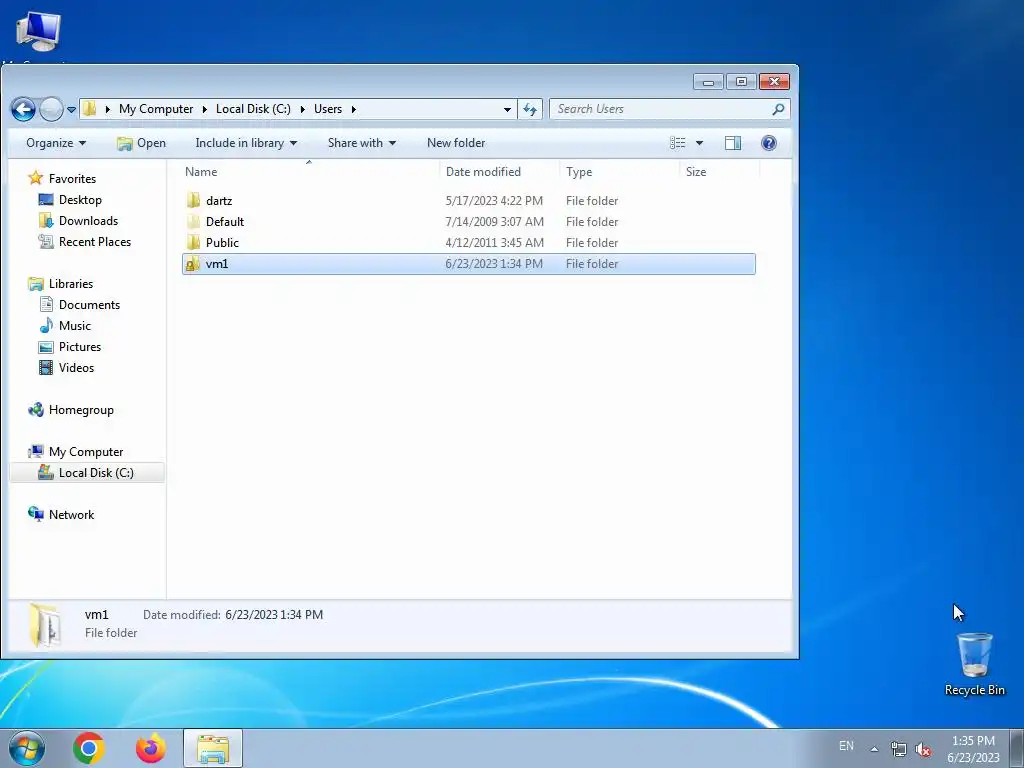This screenshot has height=768, width=1024.
Task: Click network status tray icon
Action: tap(899, 749)
